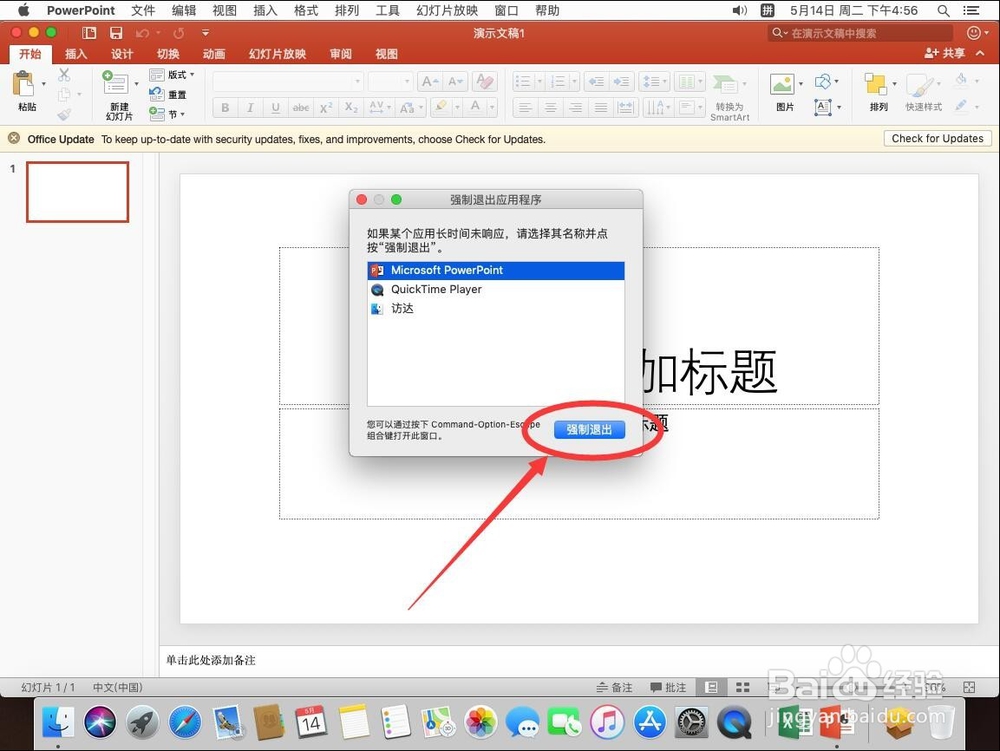1000x751 pixels.
Task: Switch to the 审阅 (Review) ribbon tab
Action: tap(341, 54)
